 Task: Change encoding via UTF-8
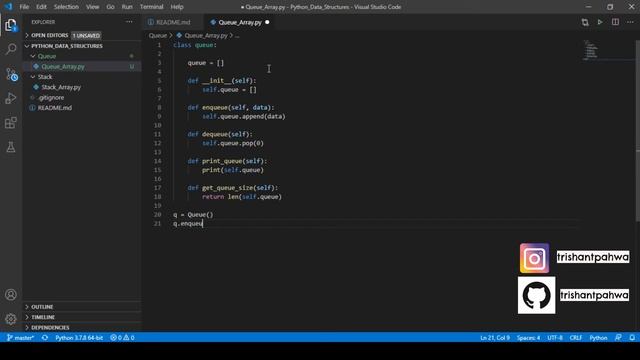[555, 338]
